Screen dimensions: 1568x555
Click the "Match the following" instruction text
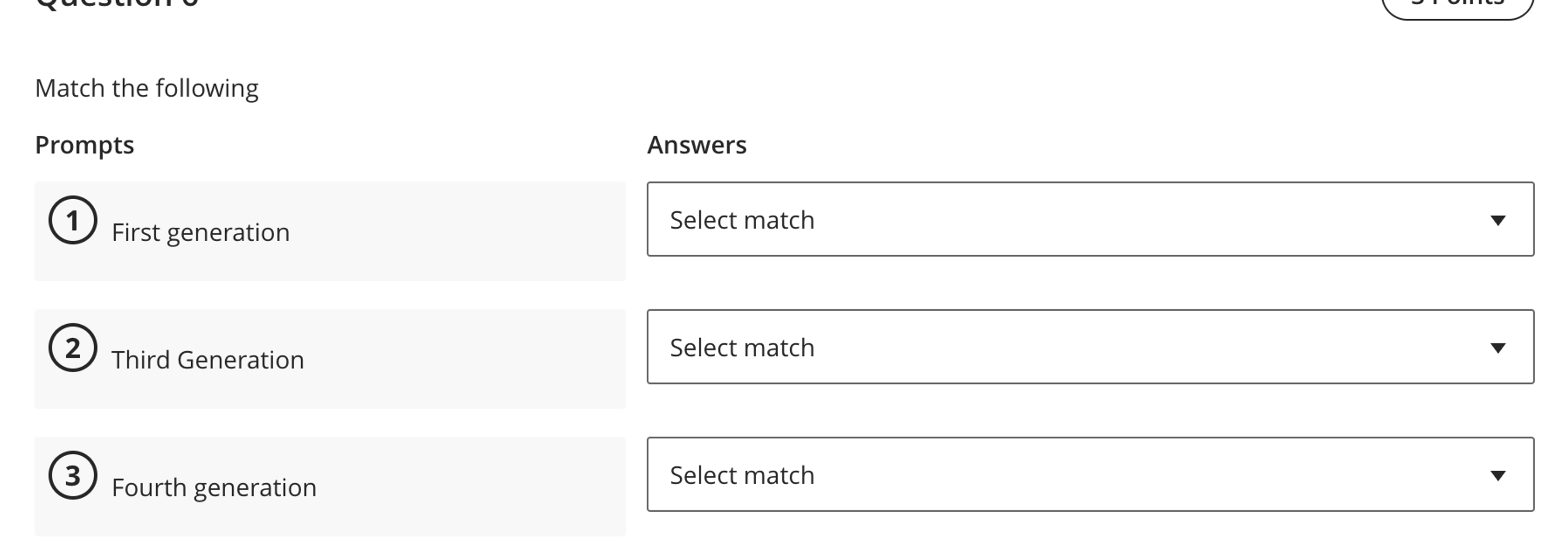[x=147, y=88]
